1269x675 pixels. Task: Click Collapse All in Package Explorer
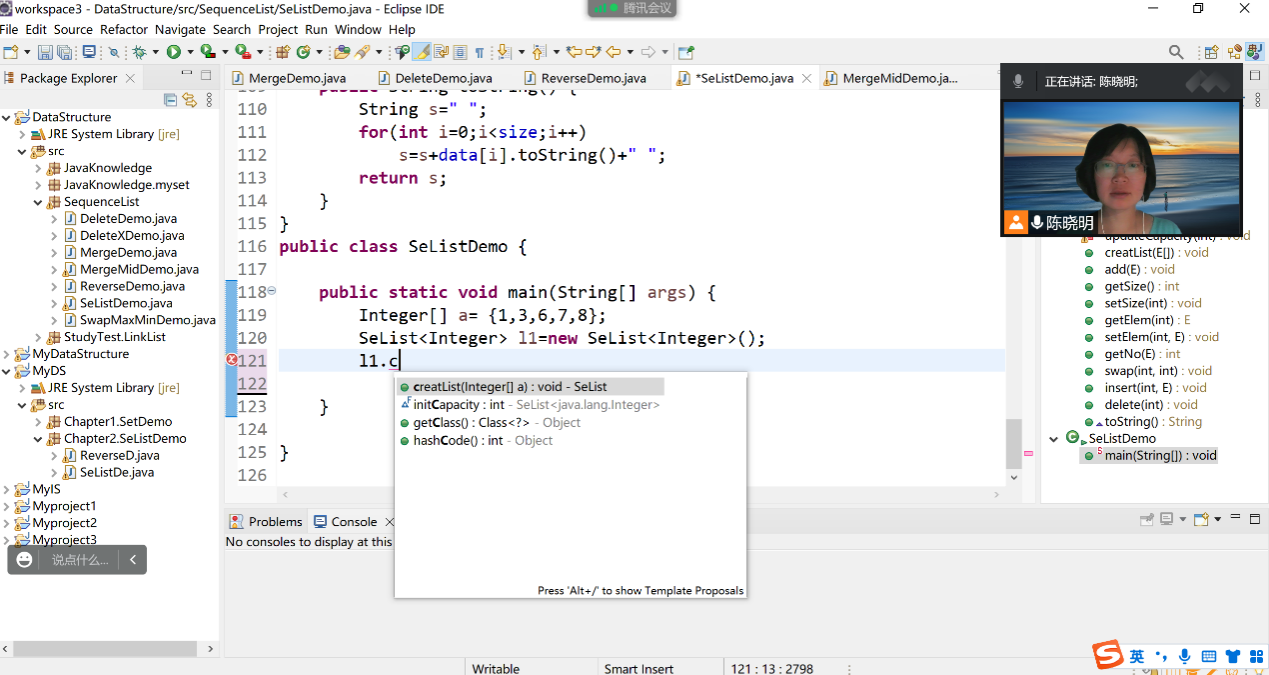(x=170, y=99)
